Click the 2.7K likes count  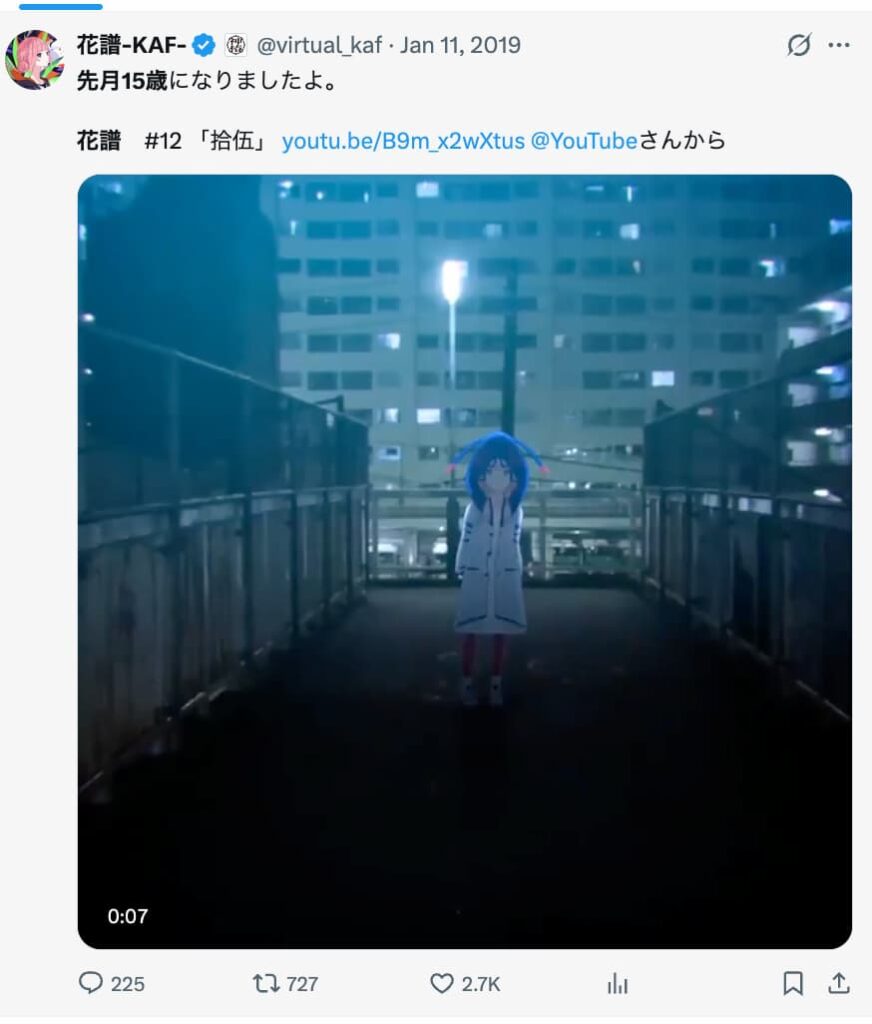coord(481,984)
